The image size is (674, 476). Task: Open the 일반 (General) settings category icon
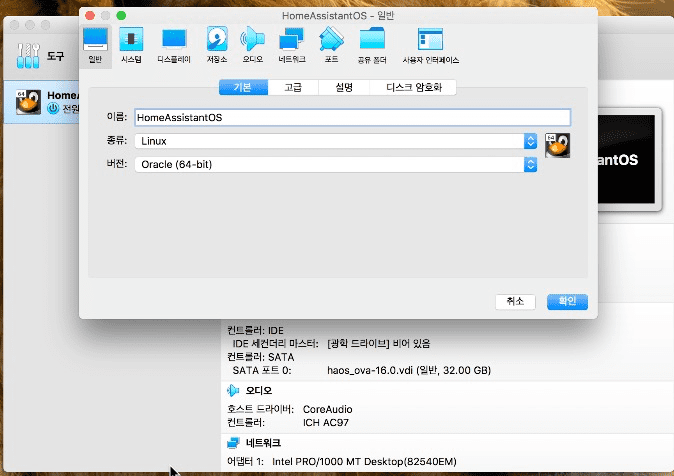tap(95, 46)
